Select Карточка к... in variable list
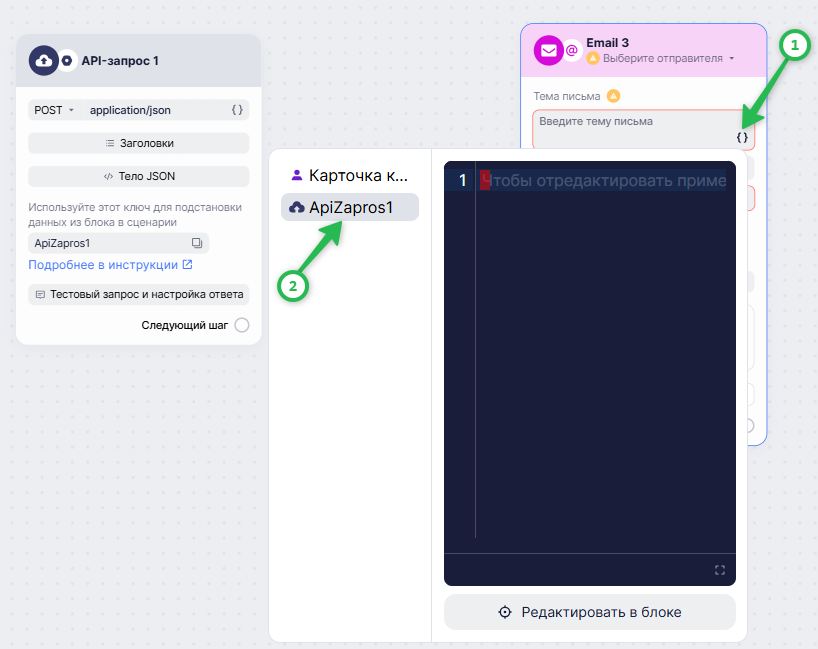Viewport: 818px width, 649px height. tap(350, 175)
